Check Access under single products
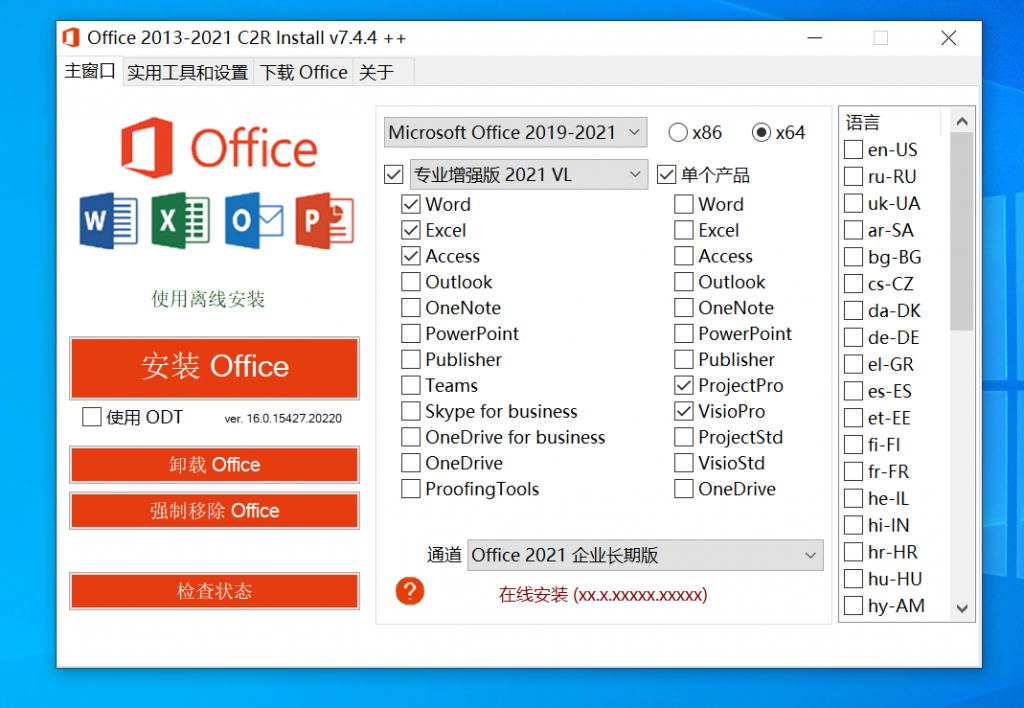Screen dimensions: 1024x708 [x=684, y=256]
